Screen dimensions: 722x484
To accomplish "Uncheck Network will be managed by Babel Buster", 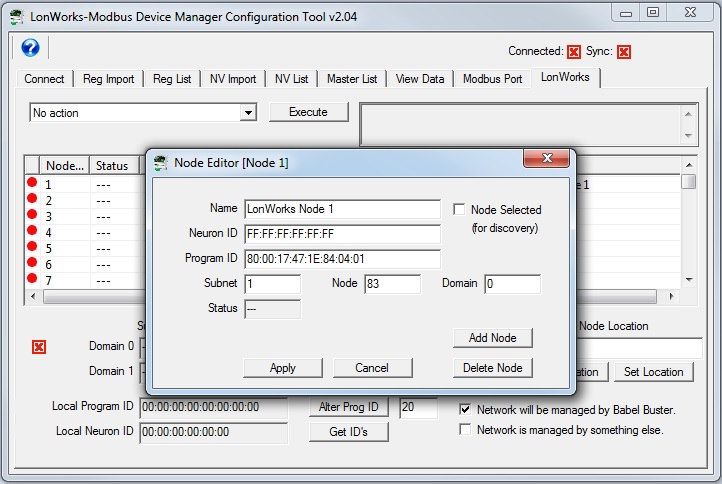I will coord(465,410).
